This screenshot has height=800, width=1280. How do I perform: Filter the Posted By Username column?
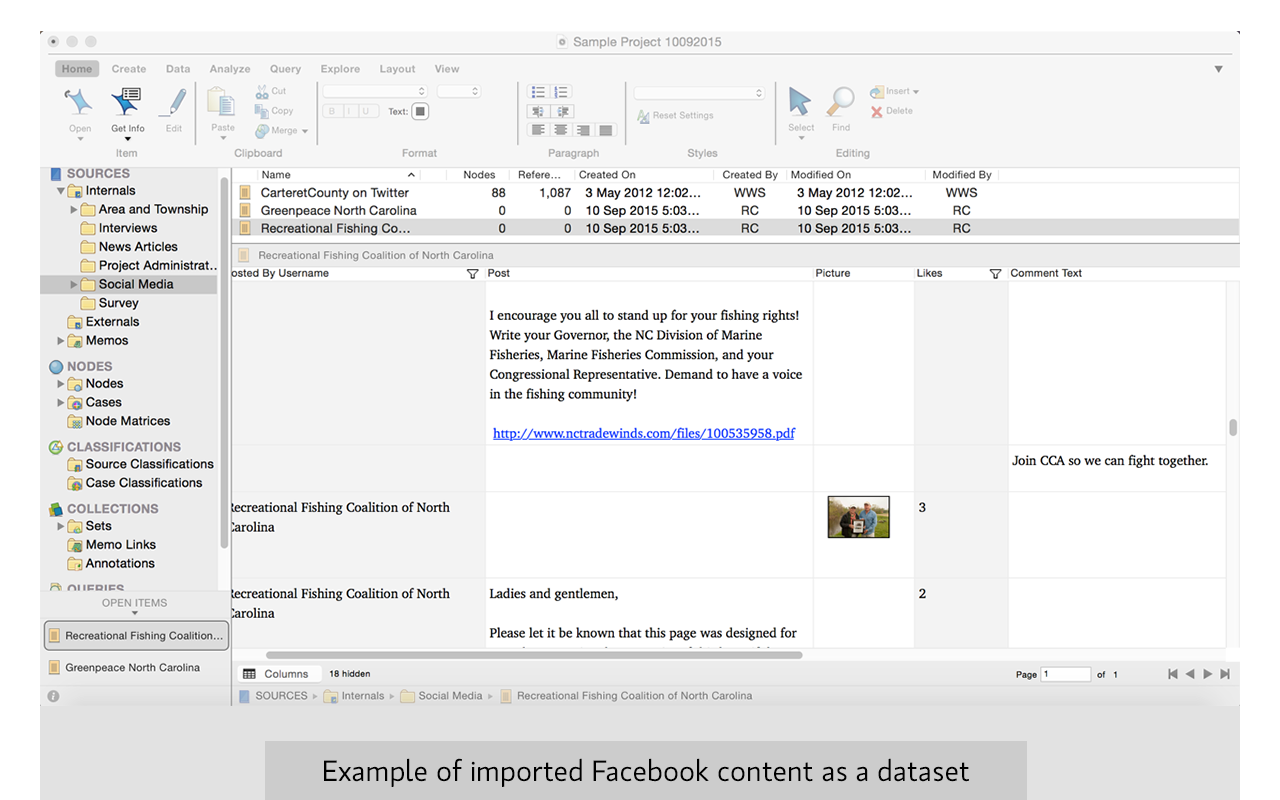pos(473,274)
